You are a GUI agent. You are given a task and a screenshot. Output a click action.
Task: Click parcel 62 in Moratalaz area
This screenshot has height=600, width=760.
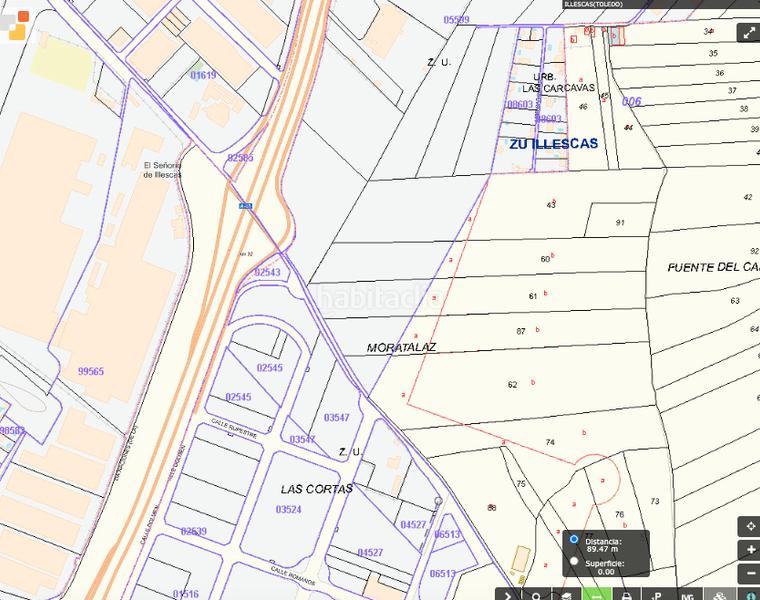coord(513,385)
